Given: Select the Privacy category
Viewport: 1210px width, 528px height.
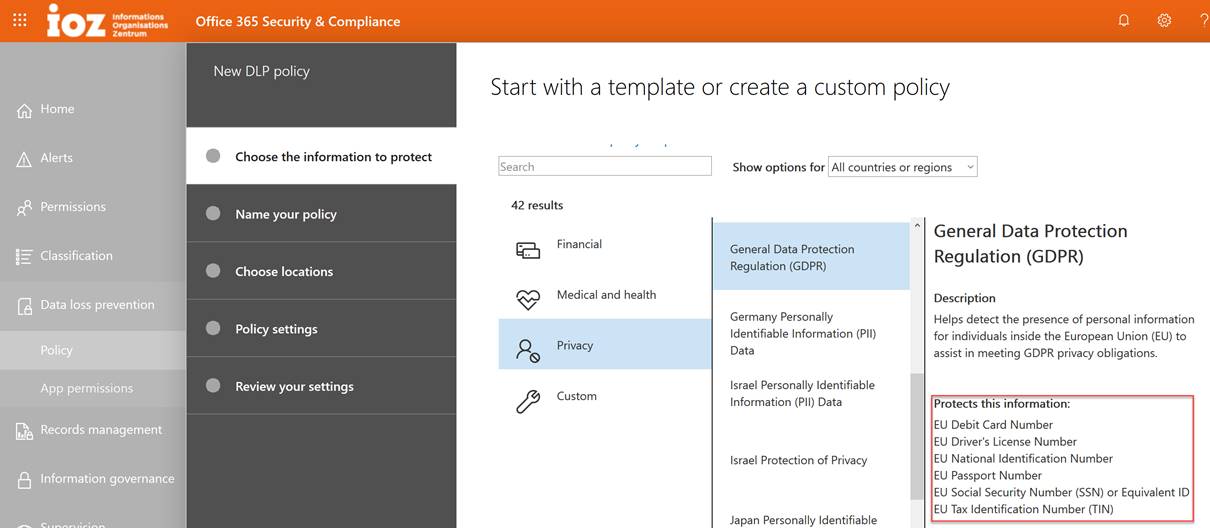Looking at the screenshot, I should pyautogui.click(x=605, y=345).
